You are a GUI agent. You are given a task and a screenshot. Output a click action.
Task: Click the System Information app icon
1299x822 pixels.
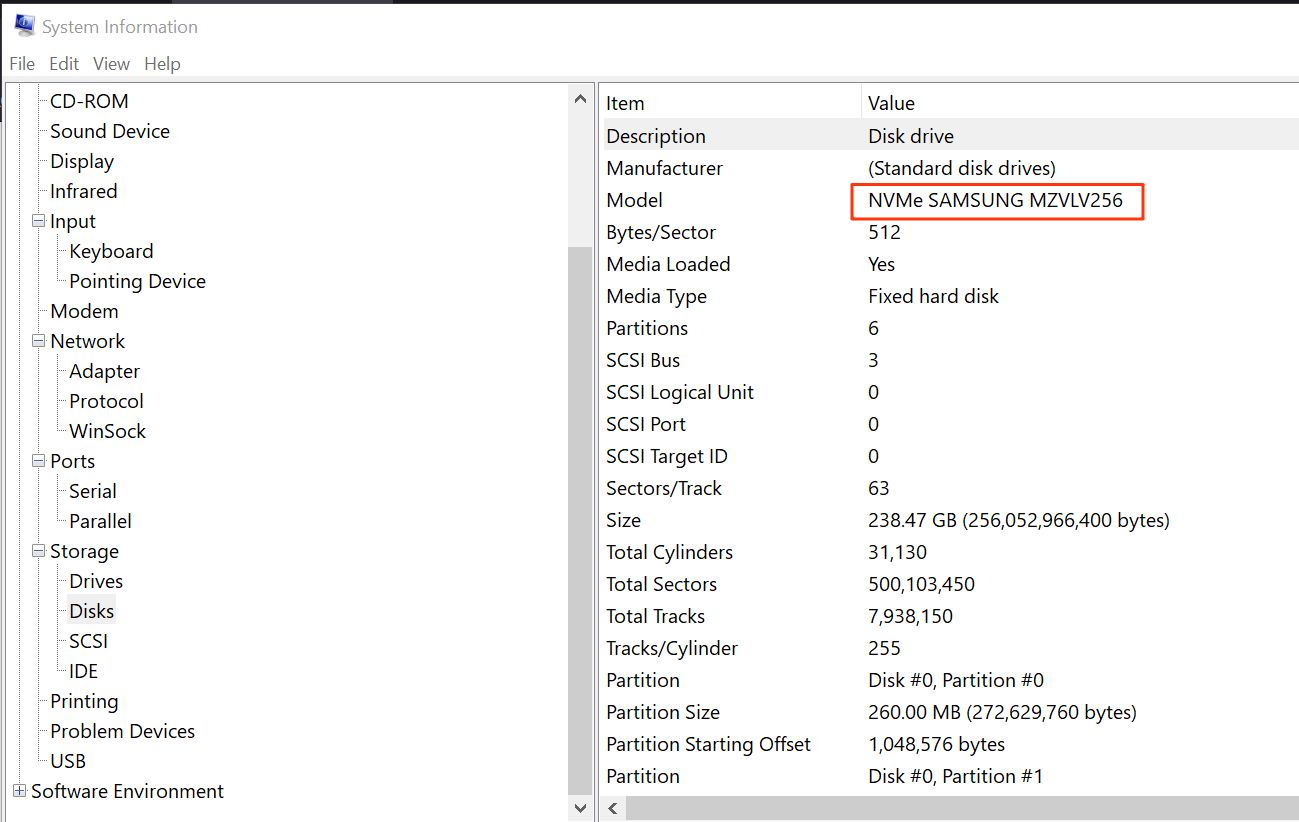(24, 26)
